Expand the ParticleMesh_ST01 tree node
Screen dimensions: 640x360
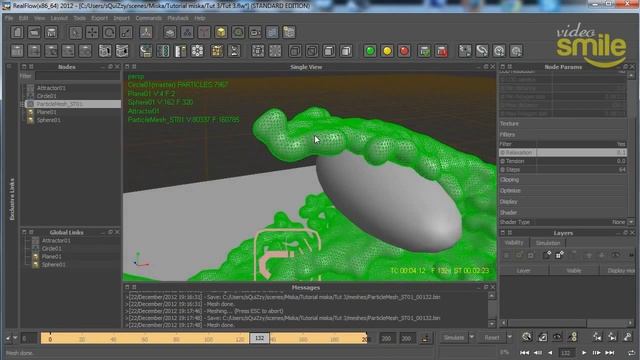(22, 104)
